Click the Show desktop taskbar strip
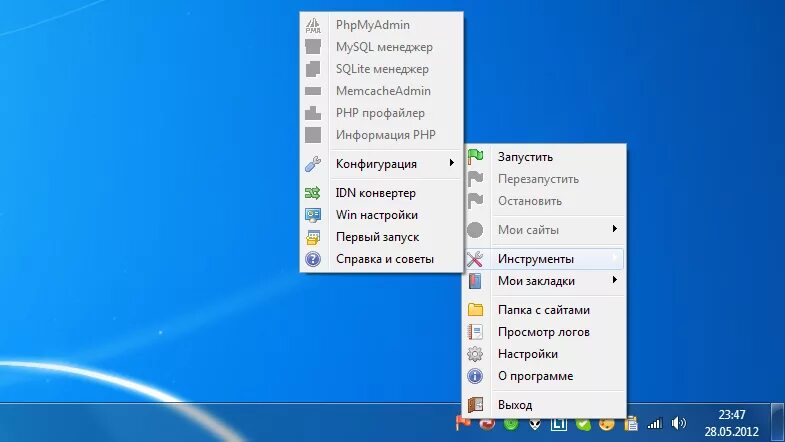The height and width of the screenshot is (442, 785). pyautogui.click(x=778, y=422)
